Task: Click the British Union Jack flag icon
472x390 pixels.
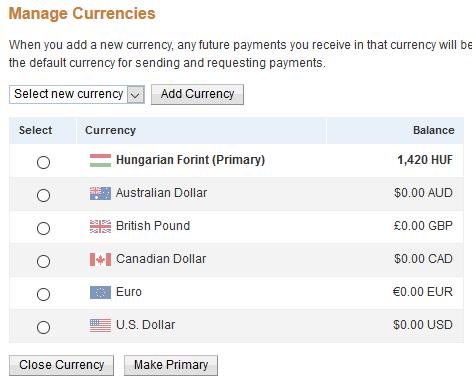Action: 100,226
